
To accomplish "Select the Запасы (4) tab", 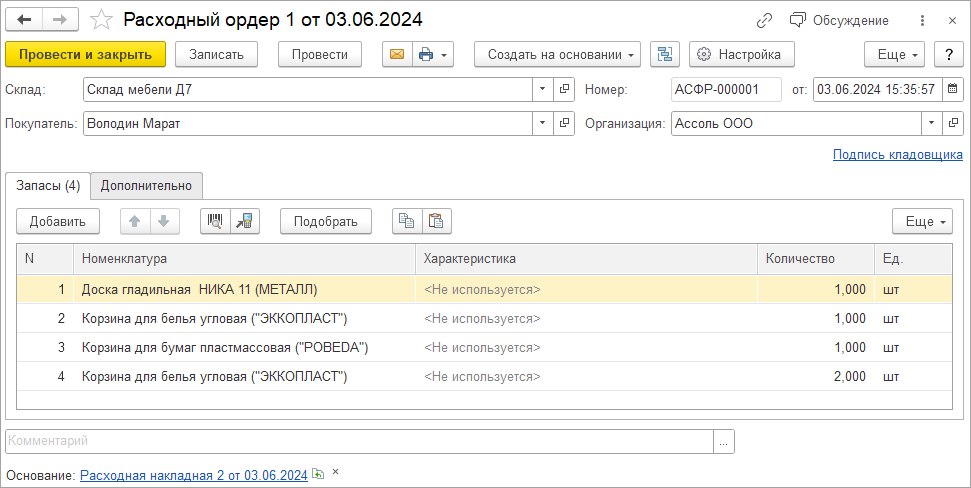I will point(48,186).
